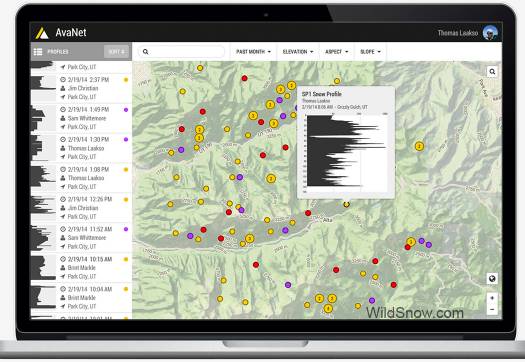Image resolution: width=525 pixels, height=362 pixels.
Task: Click the Alta label on the map
Action: point(327,220)
